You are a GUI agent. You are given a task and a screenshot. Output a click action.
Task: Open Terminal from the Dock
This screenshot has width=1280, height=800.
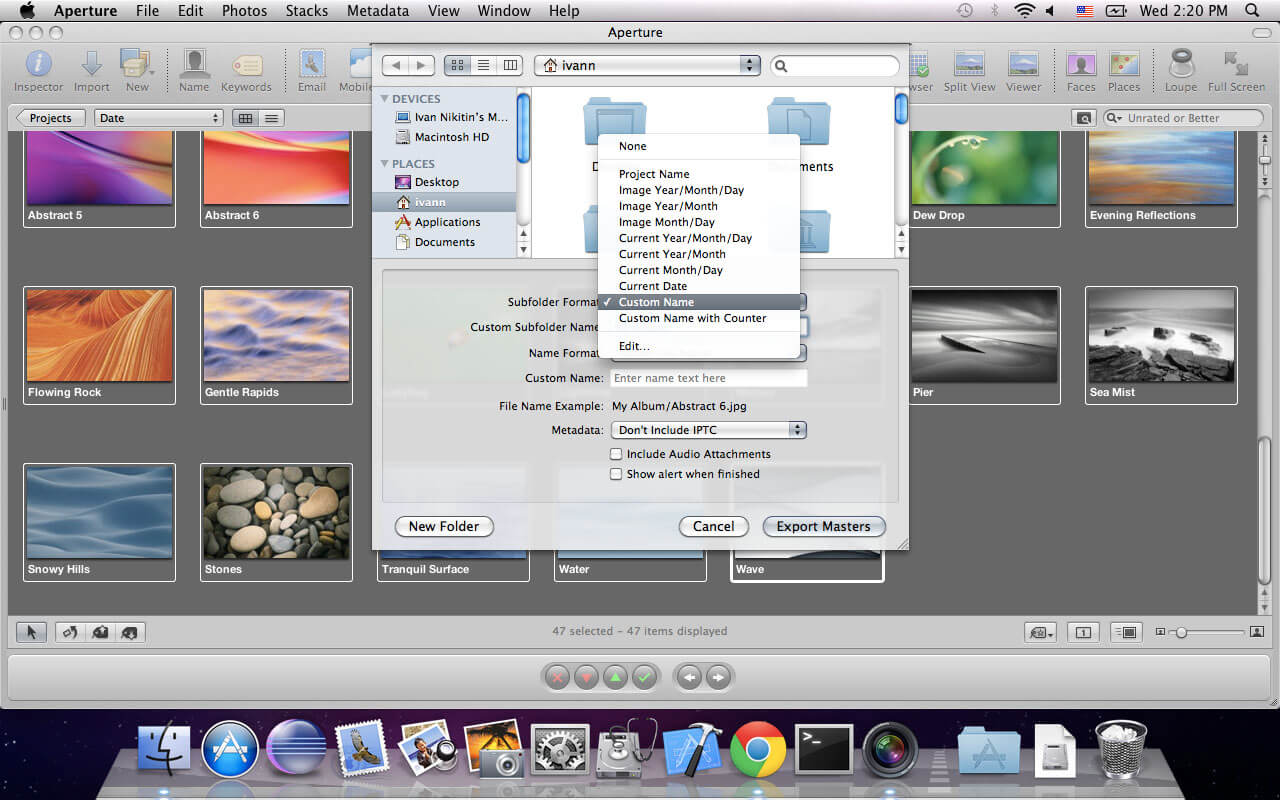tap(824, 748)
